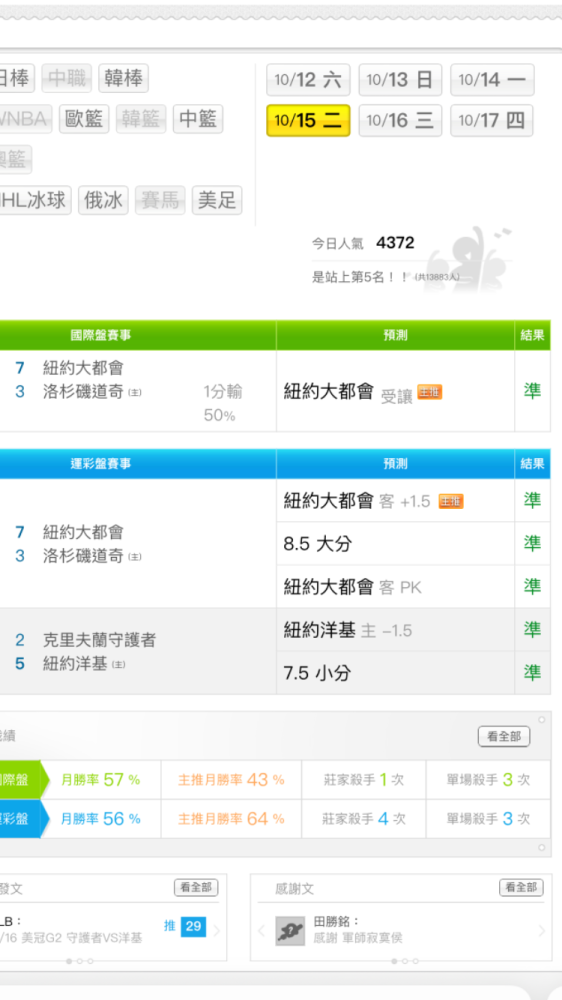The image size is (562, 1000).
Task: Click 看全部 button in the record section
Action: (504, 737)
